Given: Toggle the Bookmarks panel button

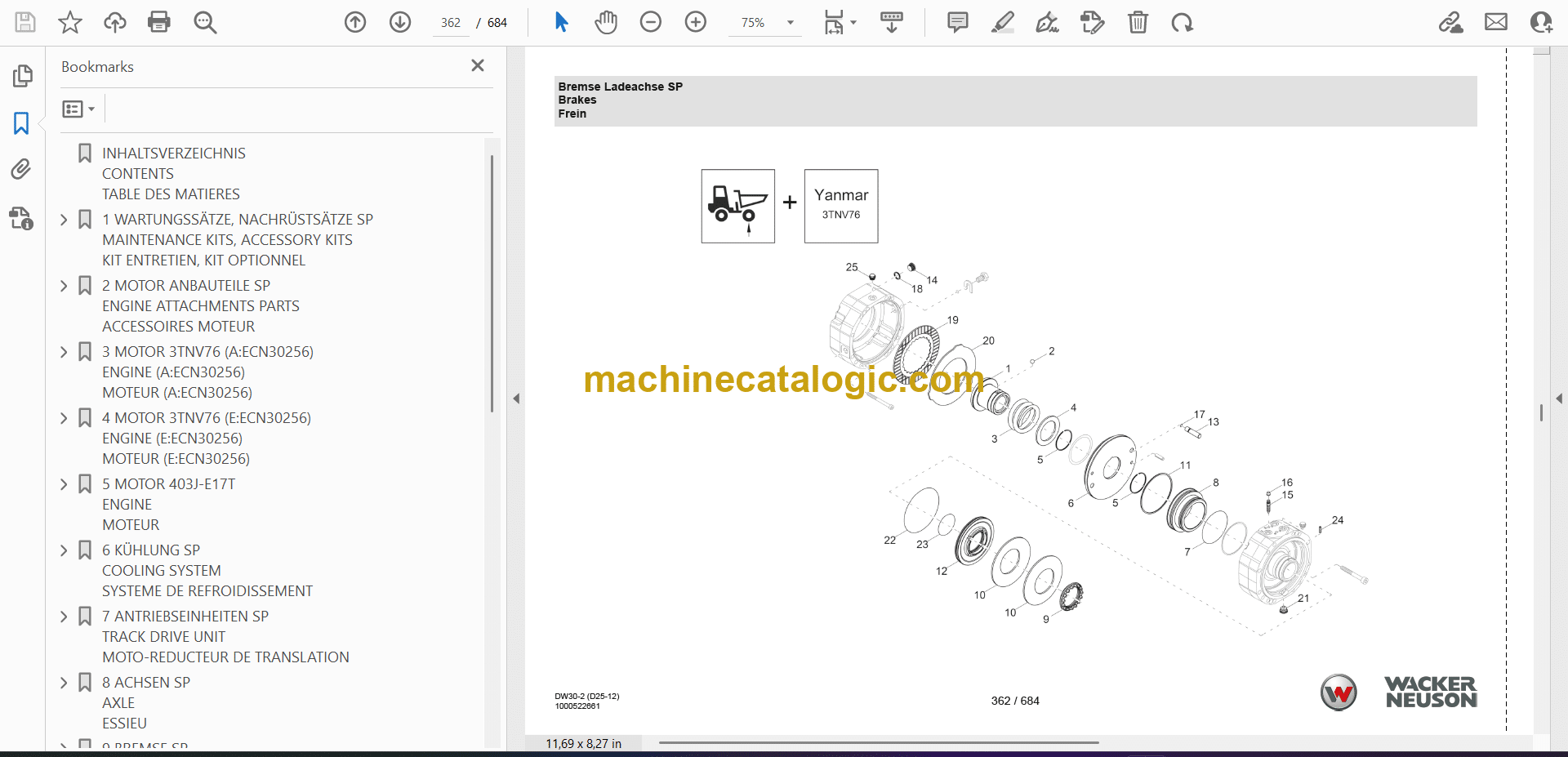Looking at the screenshot, I should click(x=21, y=123).
